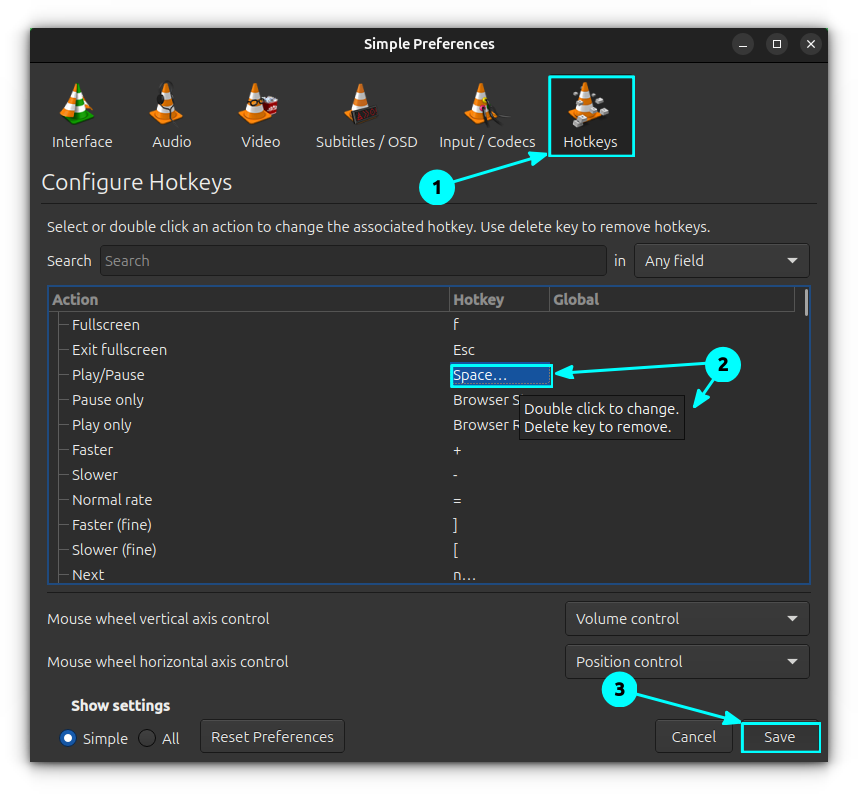Reset Preferences to defaults
Image resolution: width=858 pixels, height=794 pixels.
coord(272,736)
